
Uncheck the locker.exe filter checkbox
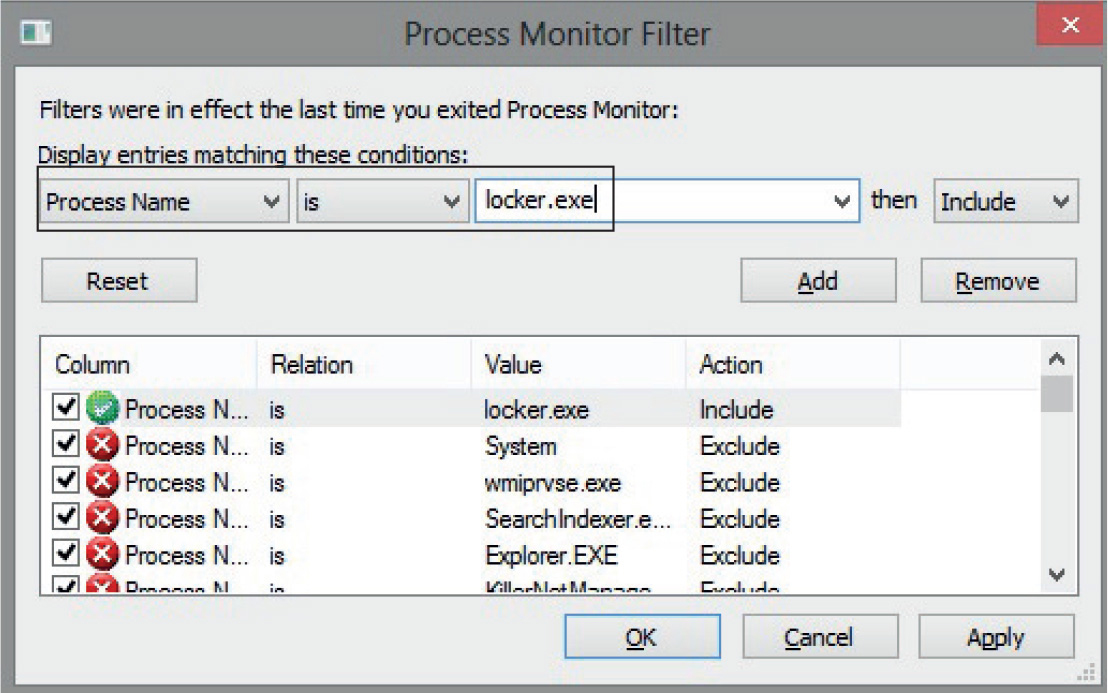[x=66, y=409]
